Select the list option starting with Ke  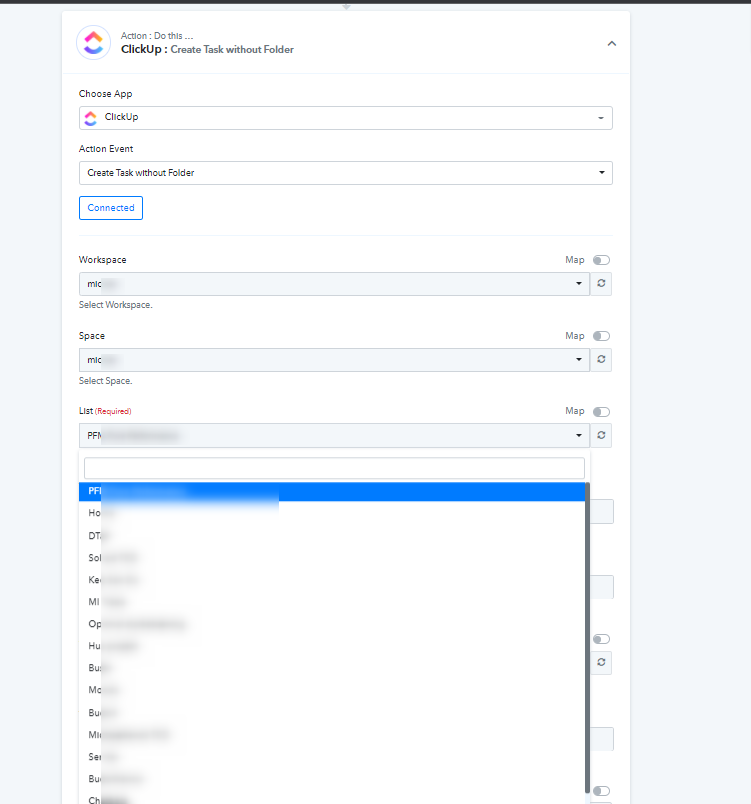coord(332,579)
